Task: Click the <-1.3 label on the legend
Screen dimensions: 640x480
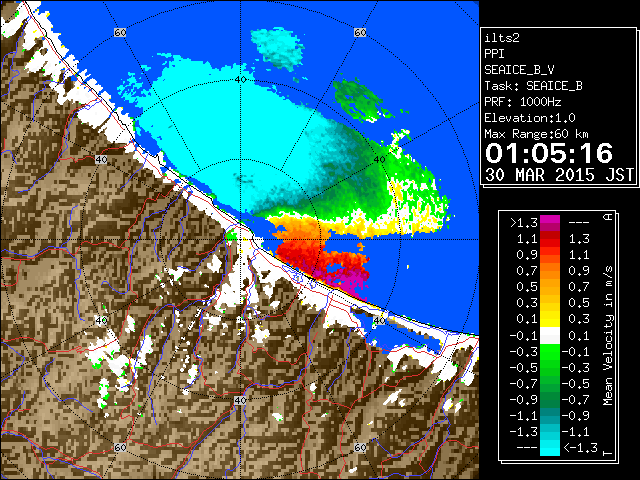Action: (580, 448)
